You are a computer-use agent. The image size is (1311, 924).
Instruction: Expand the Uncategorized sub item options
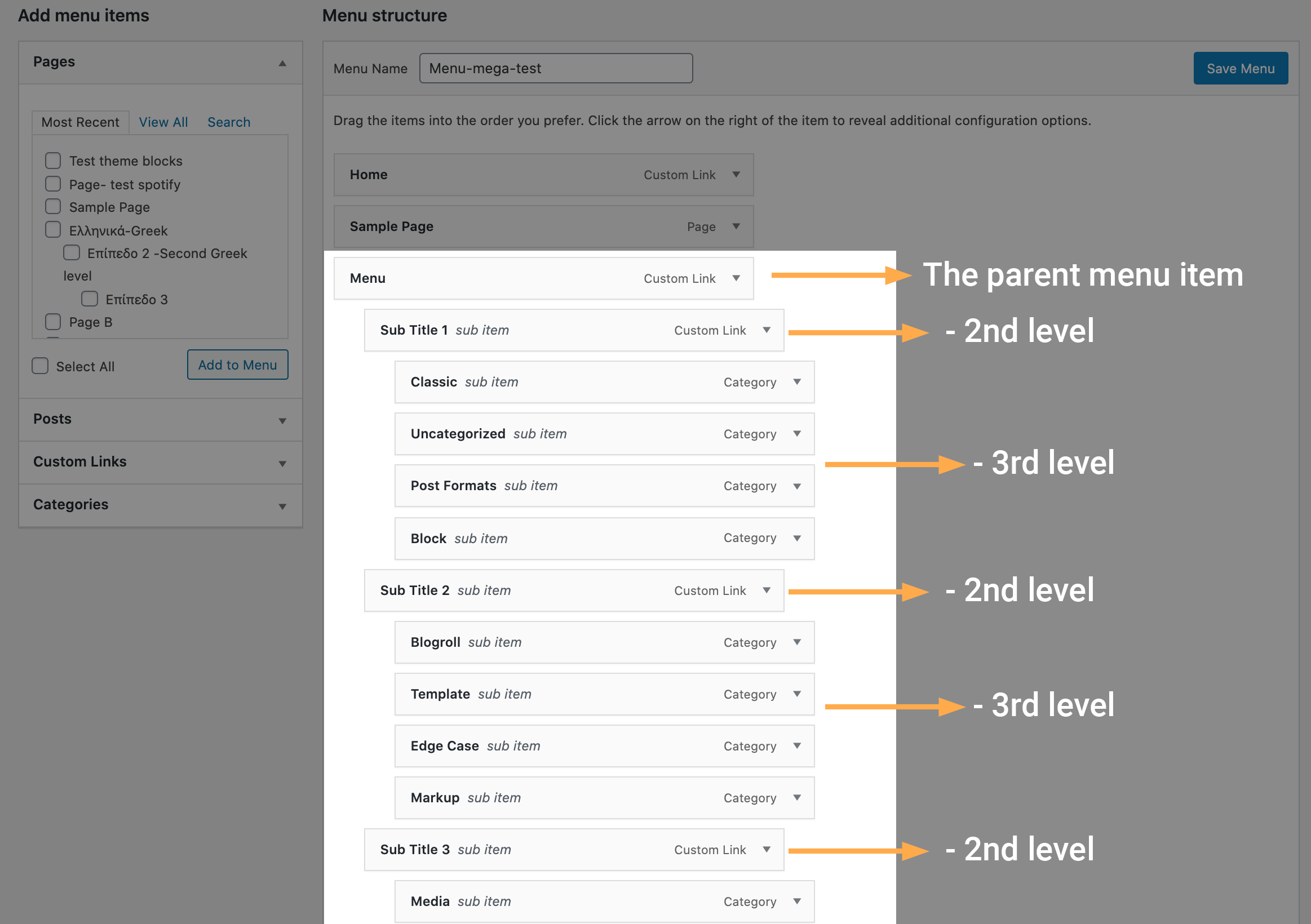tap(797, 433)
